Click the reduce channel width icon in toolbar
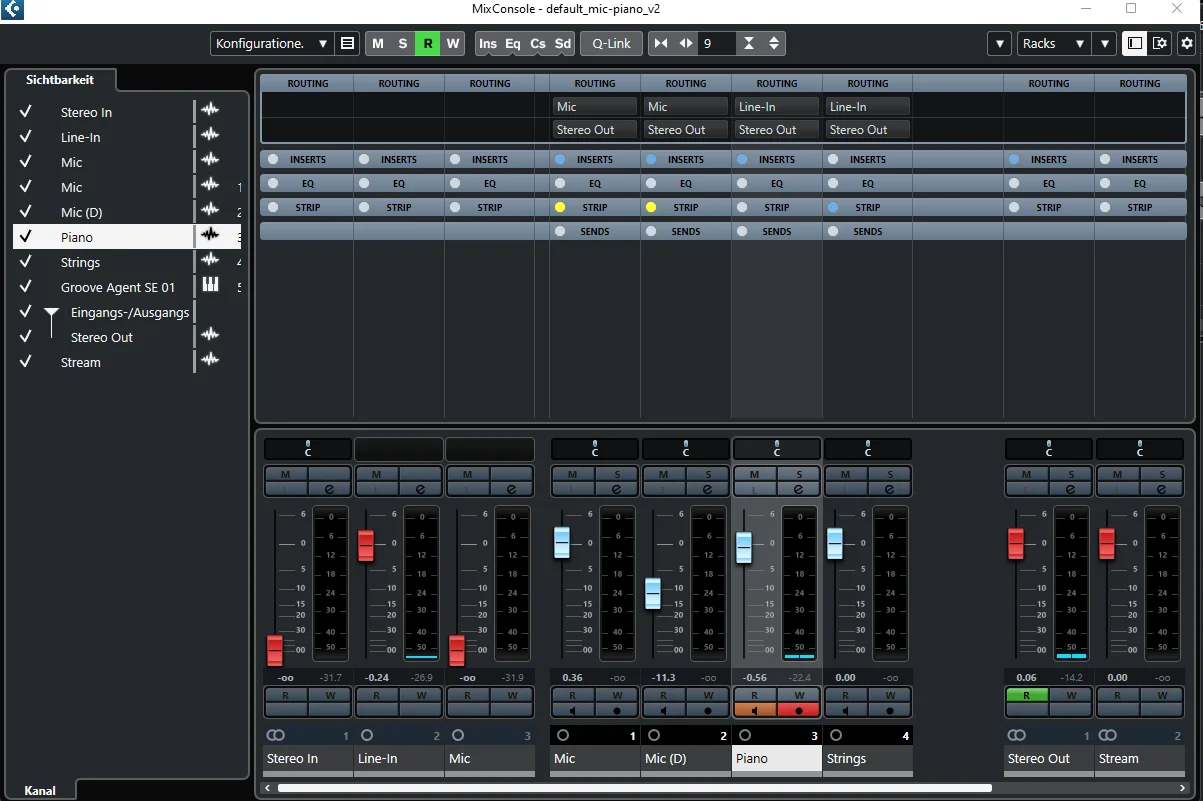1203x801 pixels. (660, 43)
